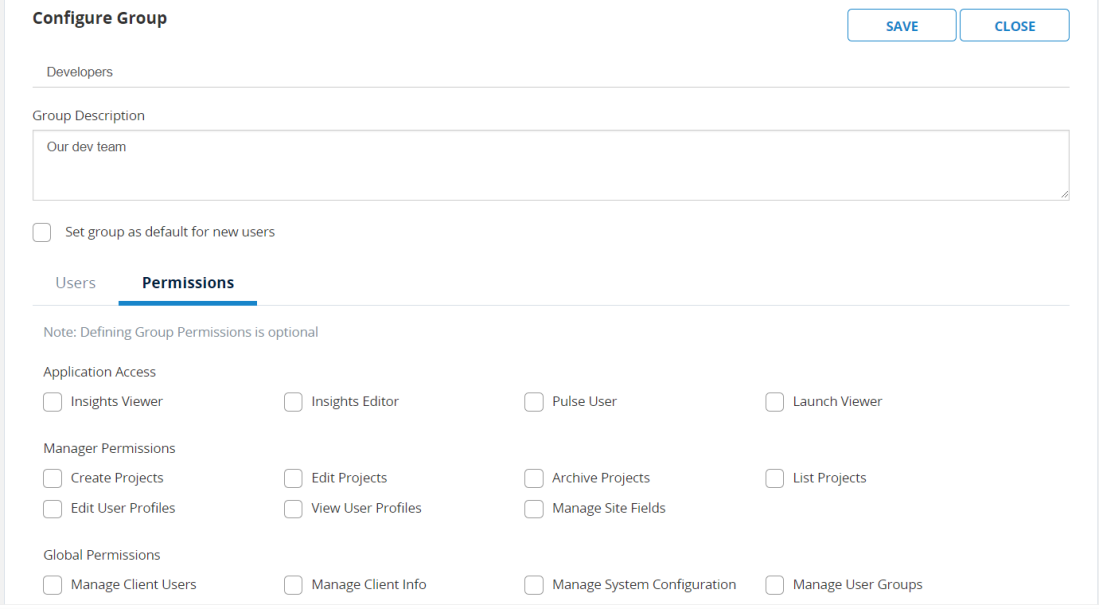Enable Edit User Profiles permission
Viewport: 1099px width, 609px height.
(x=52, y=509)
